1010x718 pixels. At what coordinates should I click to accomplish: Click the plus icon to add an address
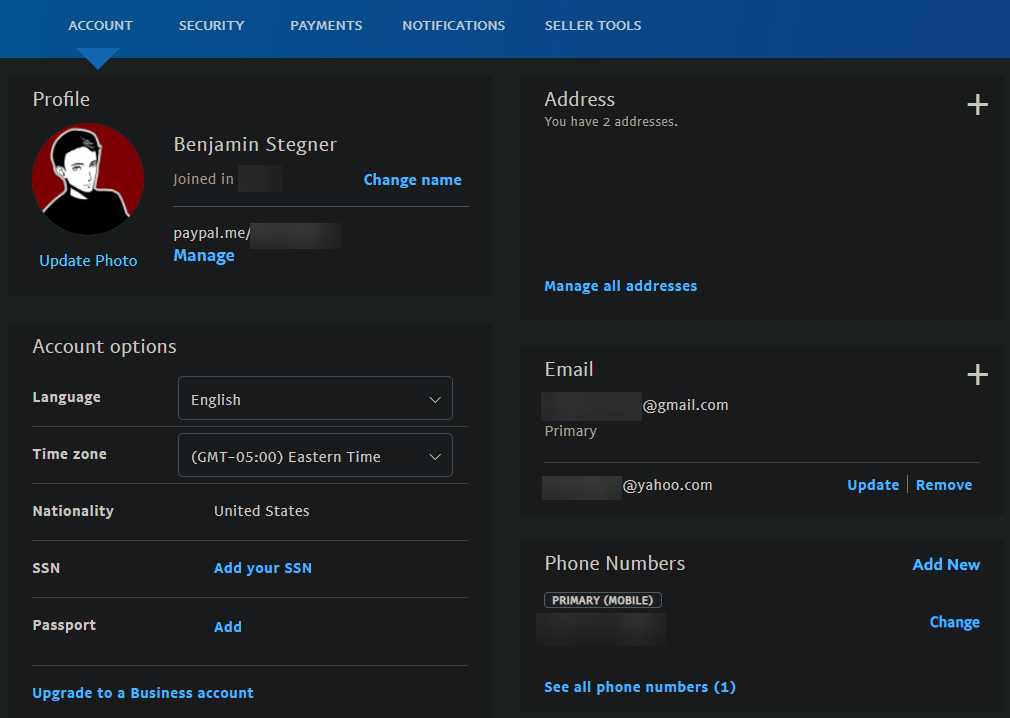977,104
